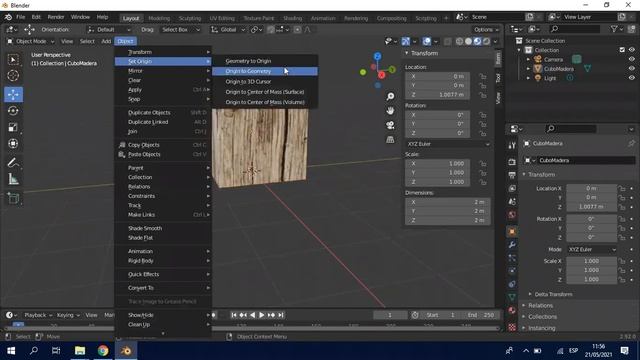Viewport: 640px width, 360px height.
Task: Open Blender from the Windows taskbar
Action: 126,351
